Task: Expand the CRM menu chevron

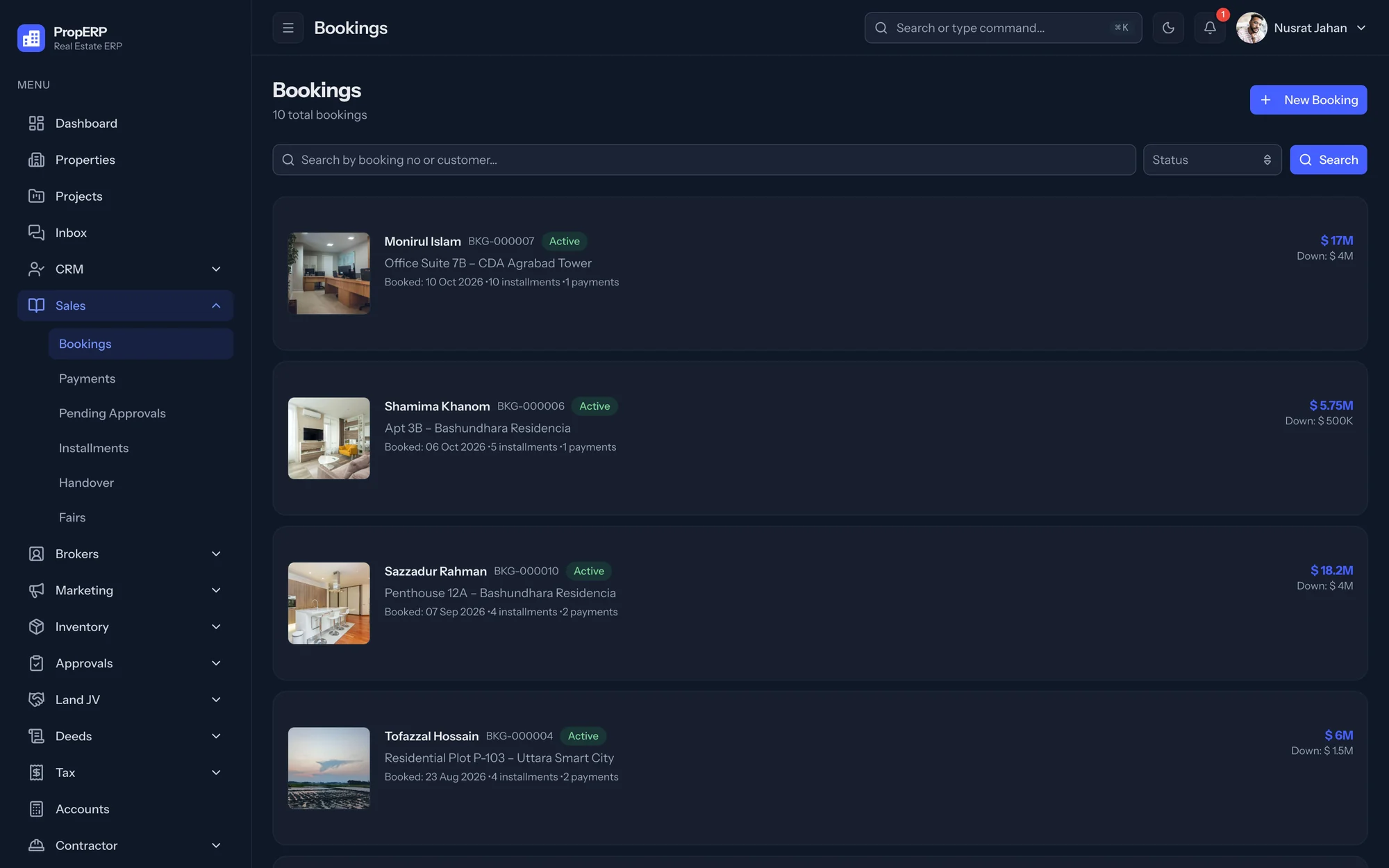Action: [x=216, y=269]
